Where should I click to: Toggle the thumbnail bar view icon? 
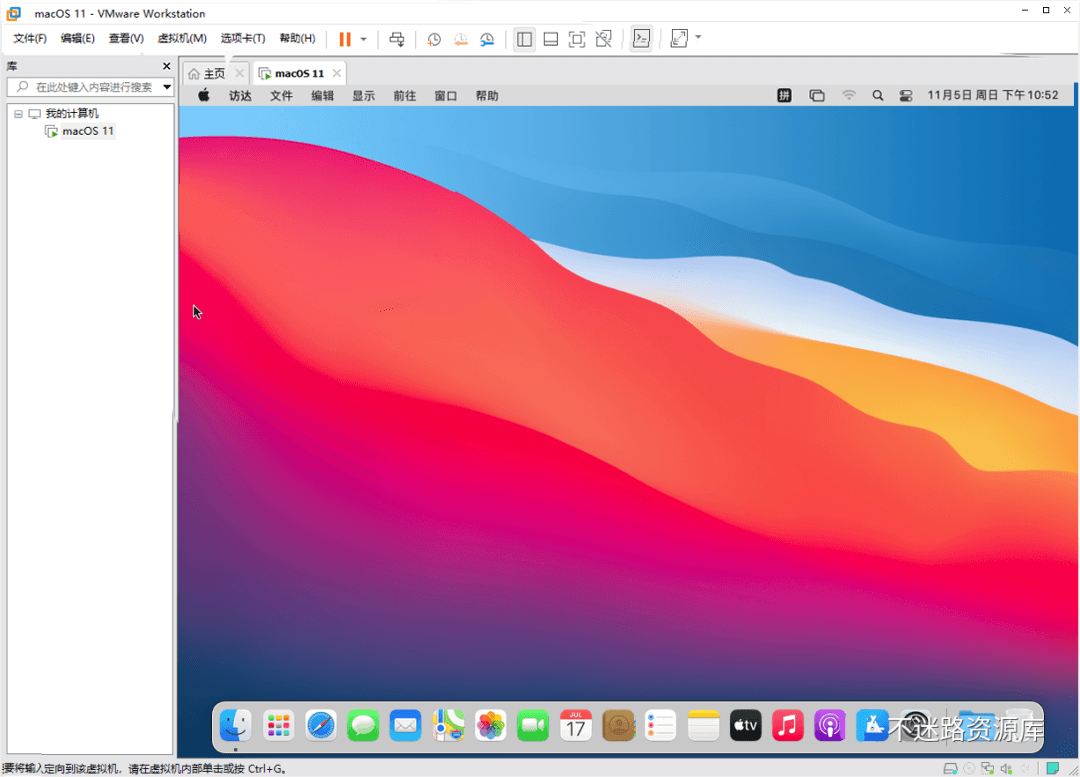(550, 39)
